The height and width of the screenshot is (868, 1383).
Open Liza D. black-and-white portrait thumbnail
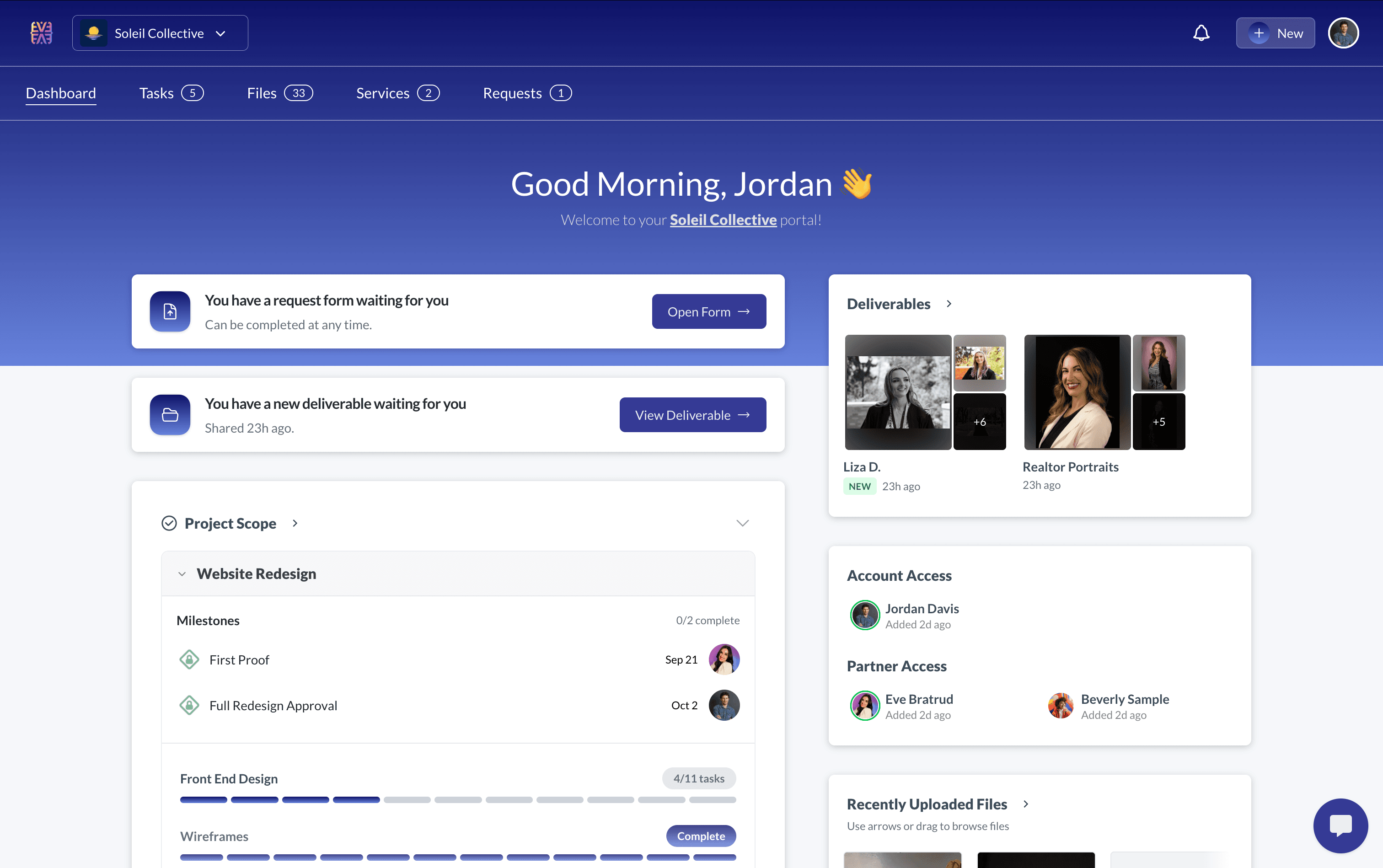pos(898,392)
